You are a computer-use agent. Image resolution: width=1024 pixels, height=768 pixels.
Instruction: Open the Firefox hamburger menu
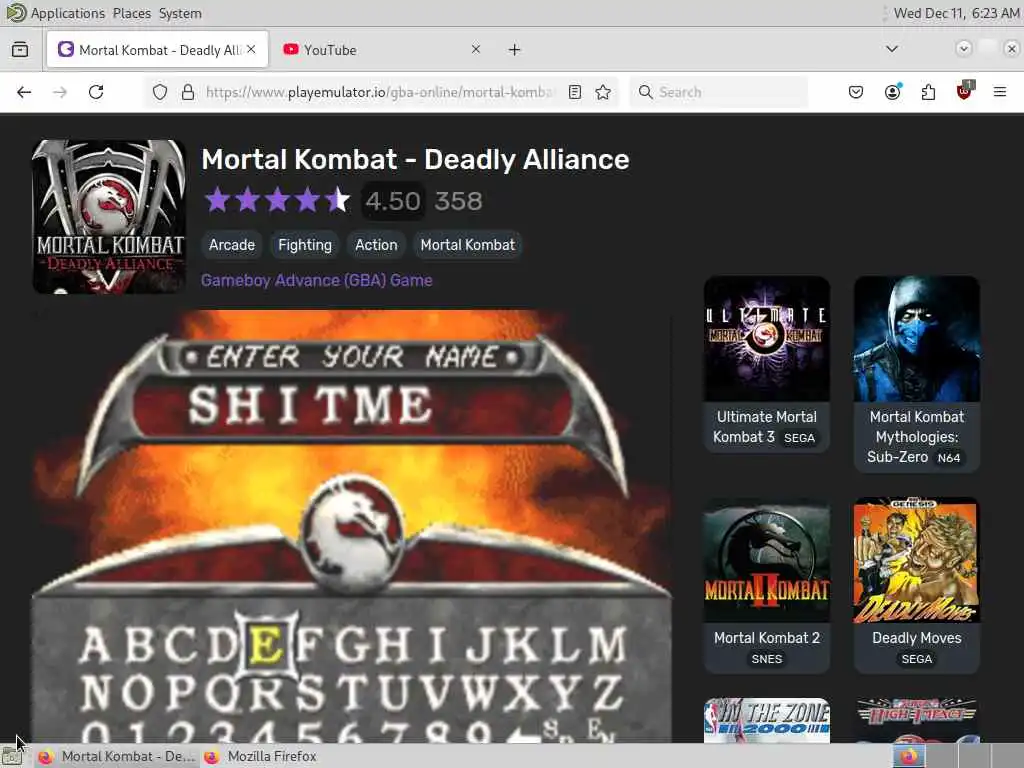click(1000, 92)
